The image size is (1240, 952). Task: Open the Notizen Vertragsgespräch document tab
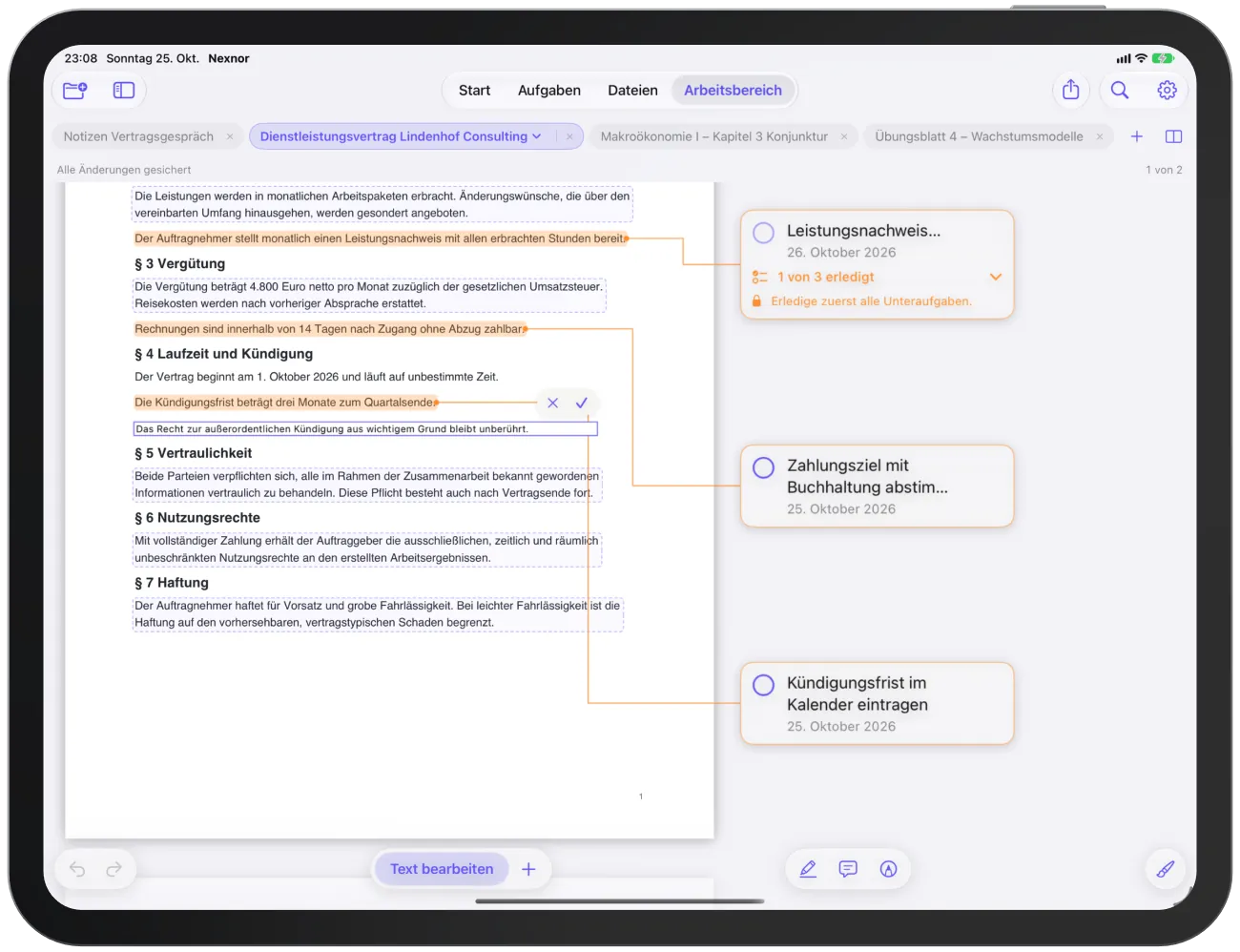(x=138, y=136)
